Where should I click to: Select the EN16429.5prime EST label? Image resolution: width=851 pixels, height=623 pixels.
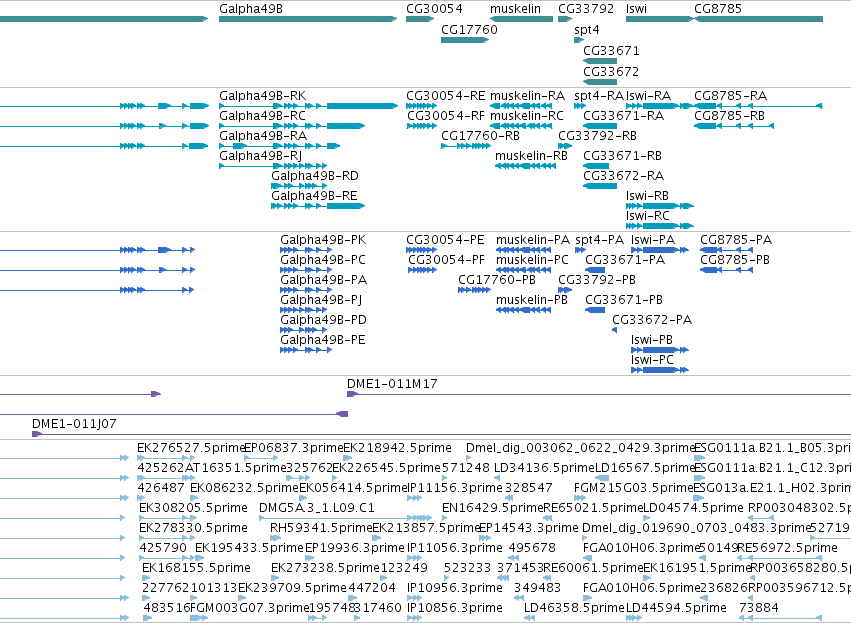[492, 508]
